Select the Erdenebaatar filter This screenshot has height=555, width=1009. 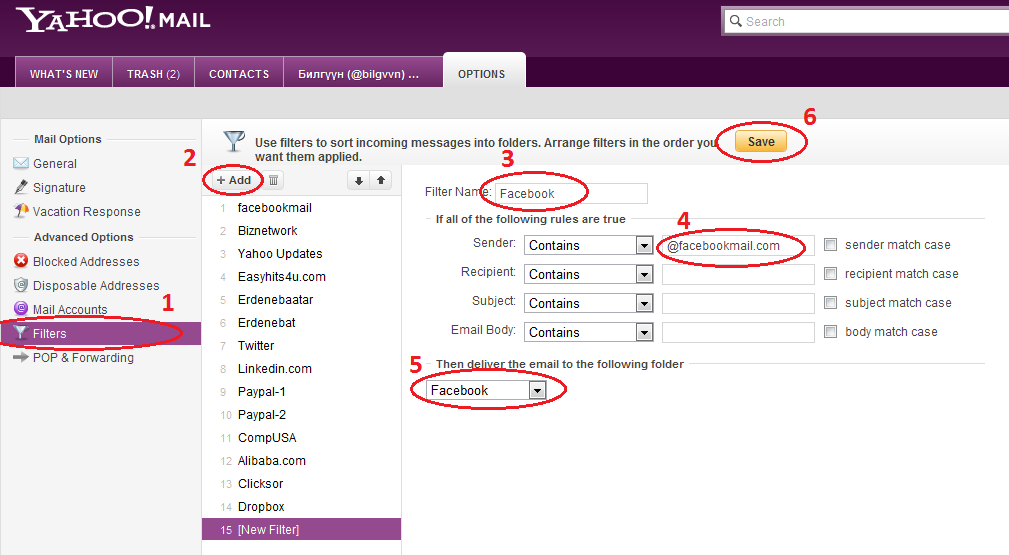(x=301, y=299)
